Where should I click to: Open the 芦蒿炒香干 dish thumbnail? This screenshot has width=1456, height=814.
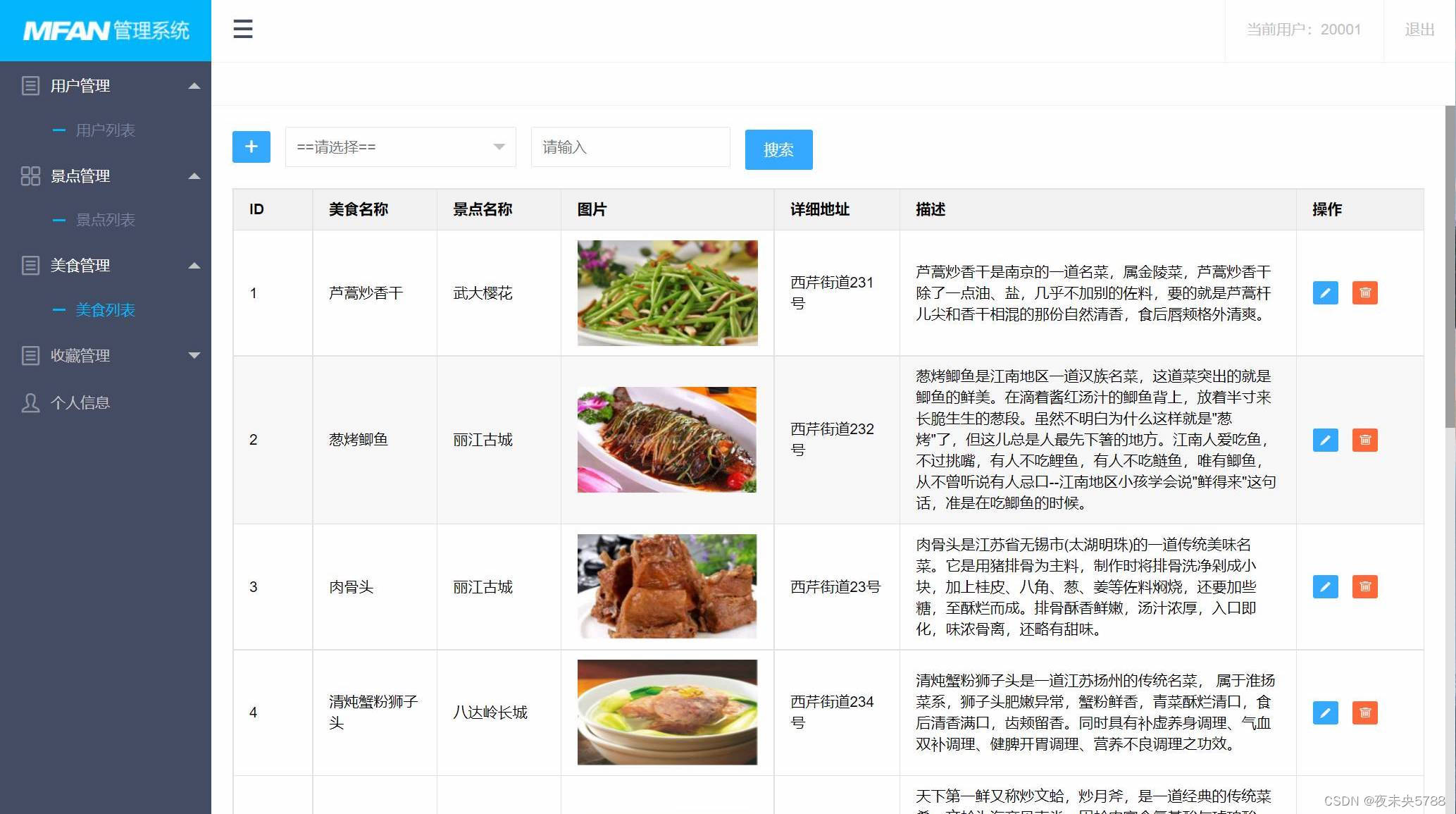(x=667, y=292)
